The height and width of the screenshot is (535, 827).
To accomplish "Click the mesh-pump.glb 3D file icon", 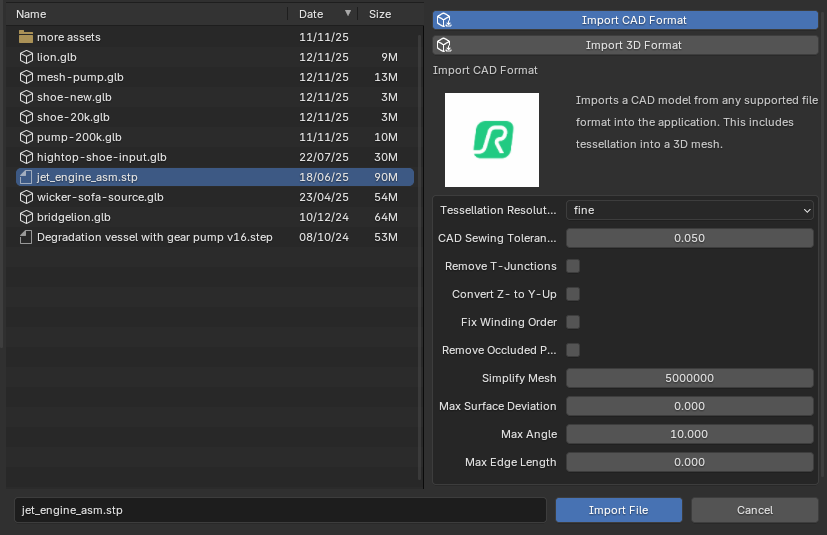I will pyautogui.click(x=26, y=77).
